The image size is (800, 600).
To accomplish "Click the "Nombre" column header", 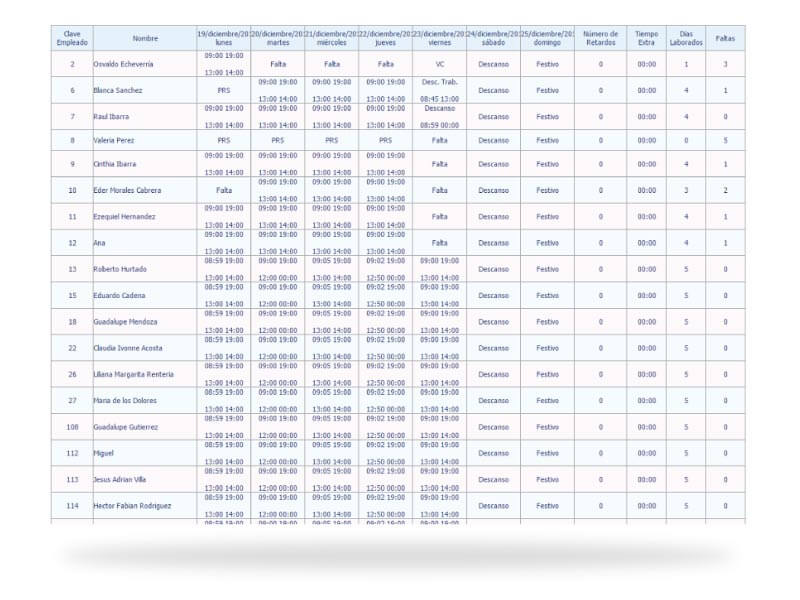I will point(145,38).
